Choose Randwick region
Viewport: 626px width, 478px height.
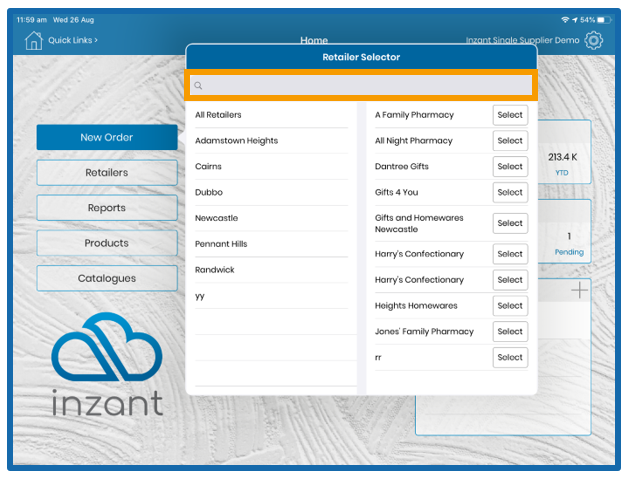pos(271,270)
